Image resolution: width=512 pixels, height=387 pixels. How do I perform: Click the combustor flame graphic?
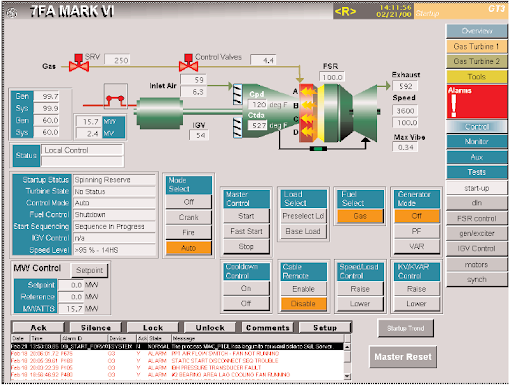click(x=308, y=113)
